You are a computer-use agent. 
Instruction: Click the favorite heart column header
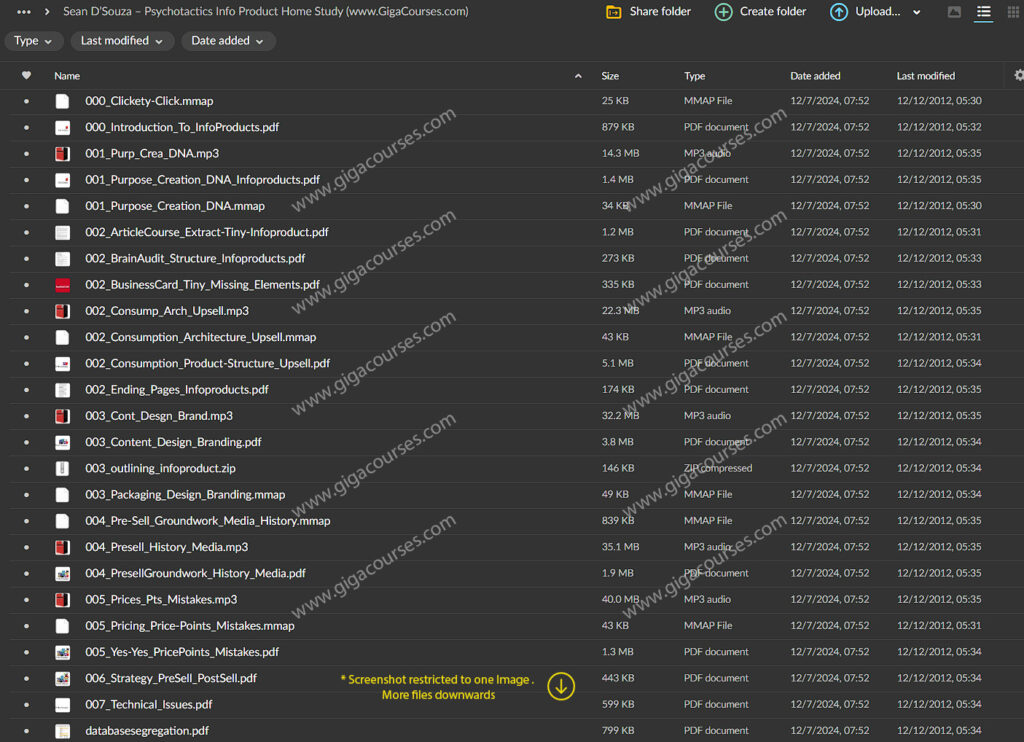click(26, 76)
